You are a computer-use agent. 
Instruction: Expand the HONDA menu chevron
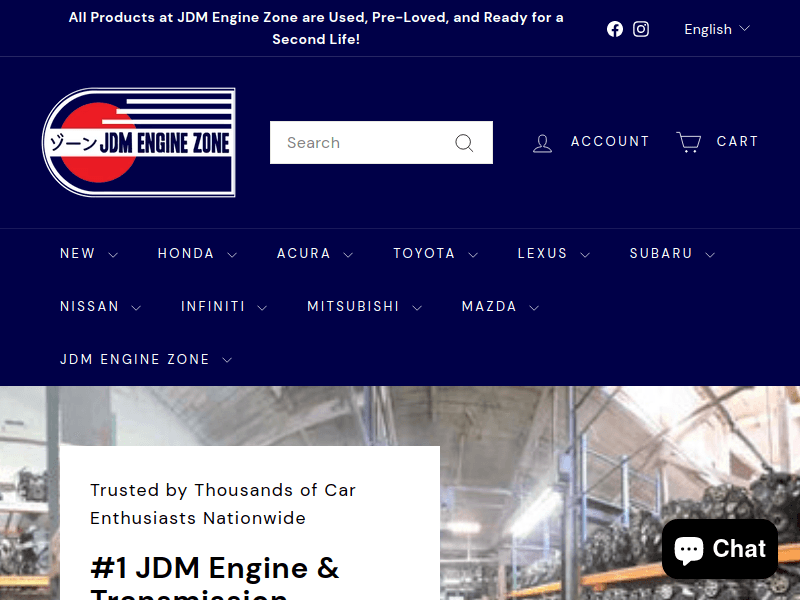coord(233,254)
